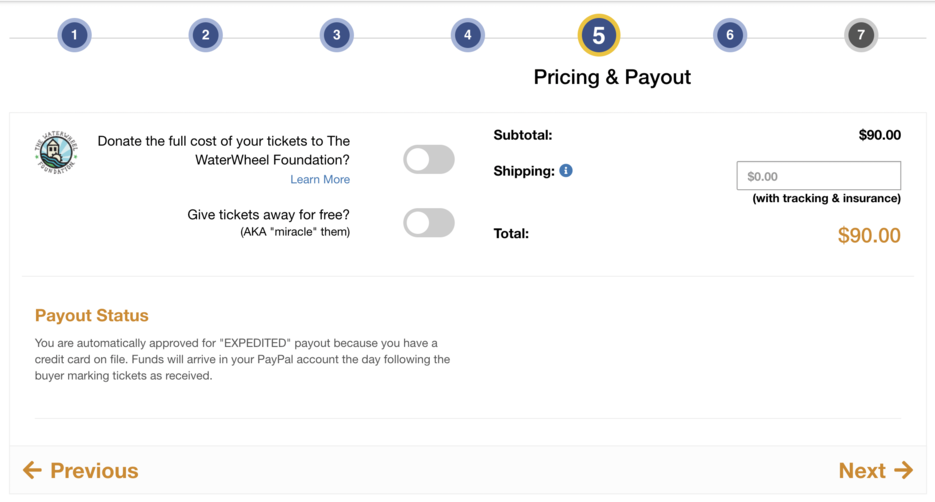Select the gray step 7 circle
This screenshot has width=935, height=502.
tap(861, 35)
